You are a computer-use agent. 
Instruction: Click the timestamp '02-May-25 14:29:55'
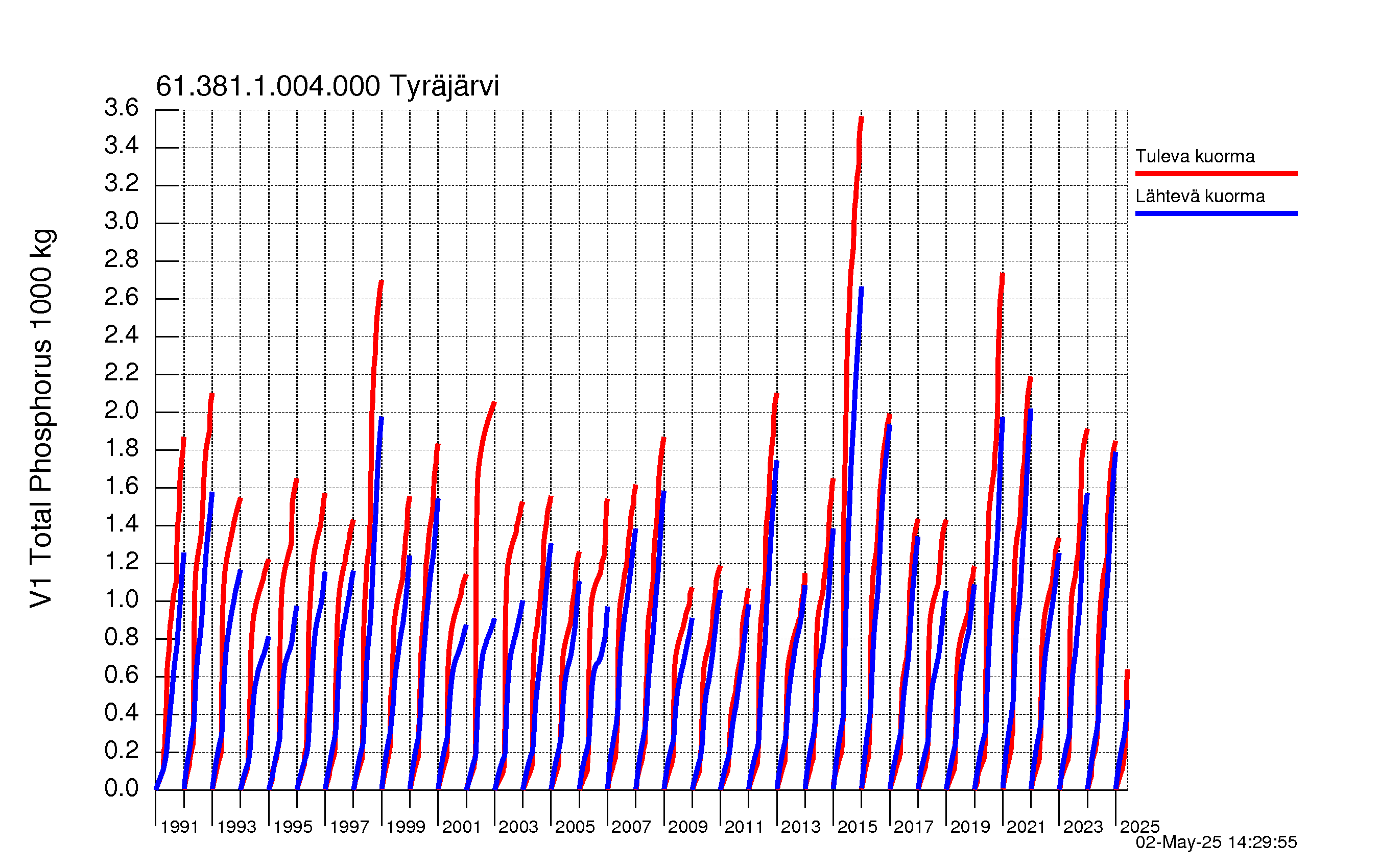point(1216,842)
